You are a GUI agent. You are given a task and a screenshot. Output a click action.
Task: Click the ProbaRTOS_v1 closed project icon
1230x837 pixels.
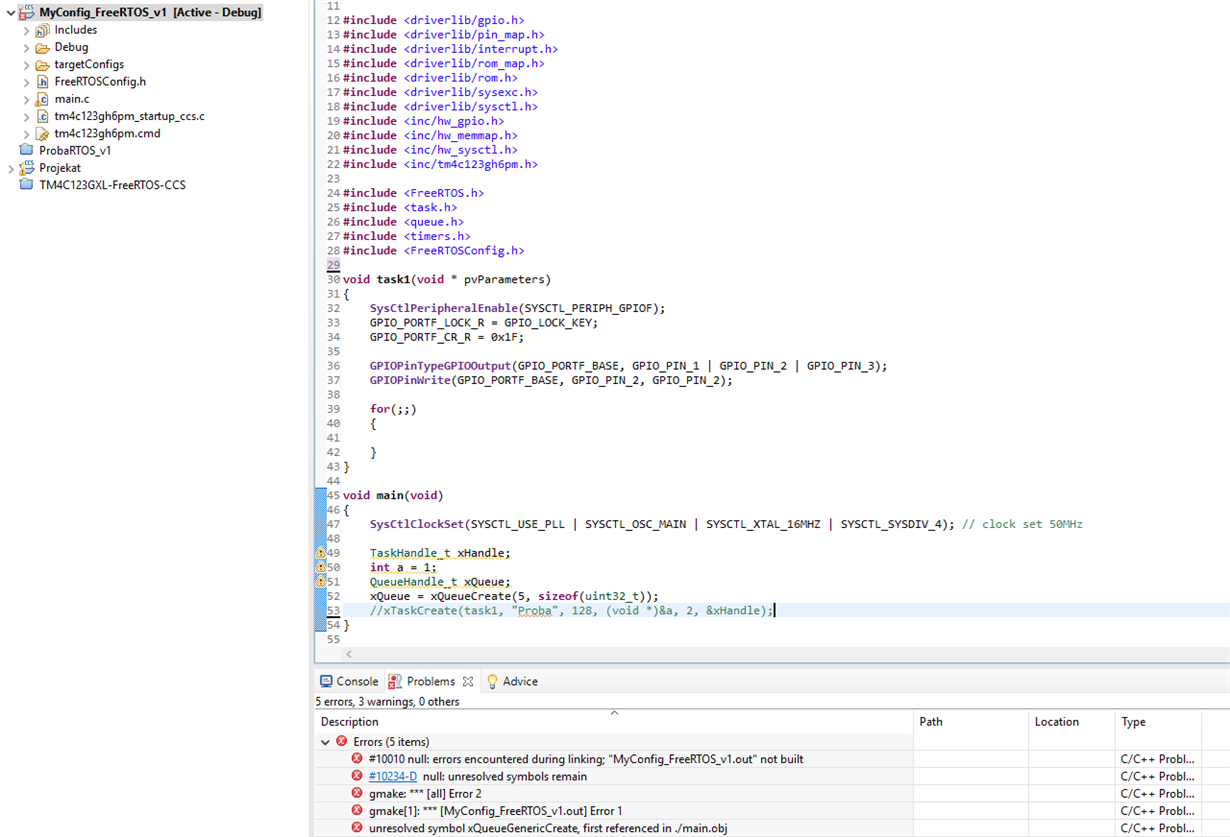(x=27, y=151)
